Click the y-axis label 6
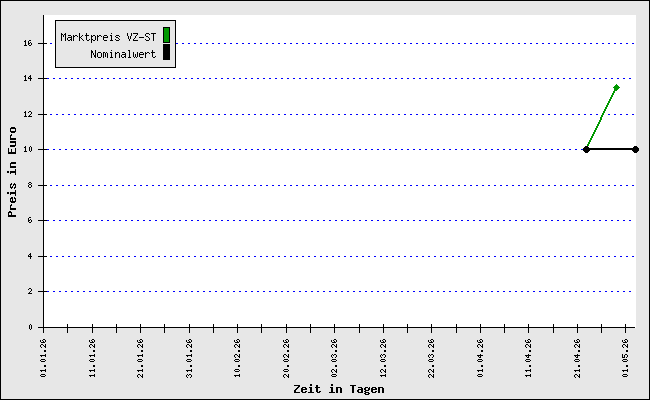650x400 pixels. 30,221
